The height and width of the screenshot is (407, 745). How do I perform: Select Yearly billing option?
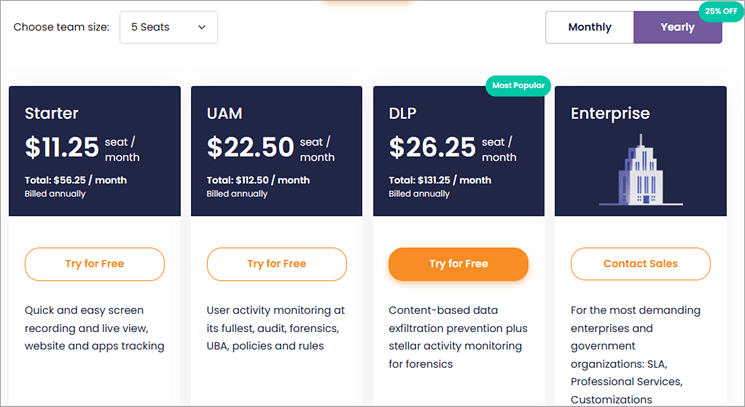[677, 27]
